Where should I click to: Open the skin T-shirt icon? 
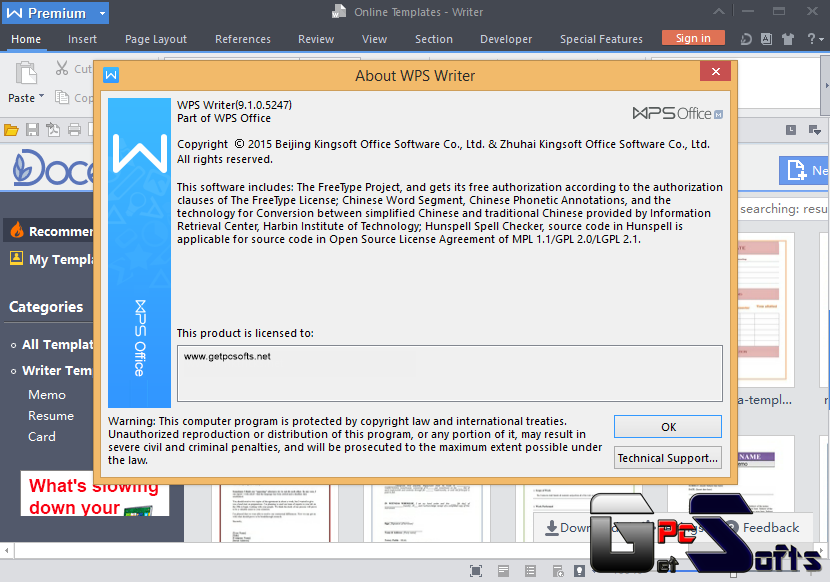tap(788, 39)
